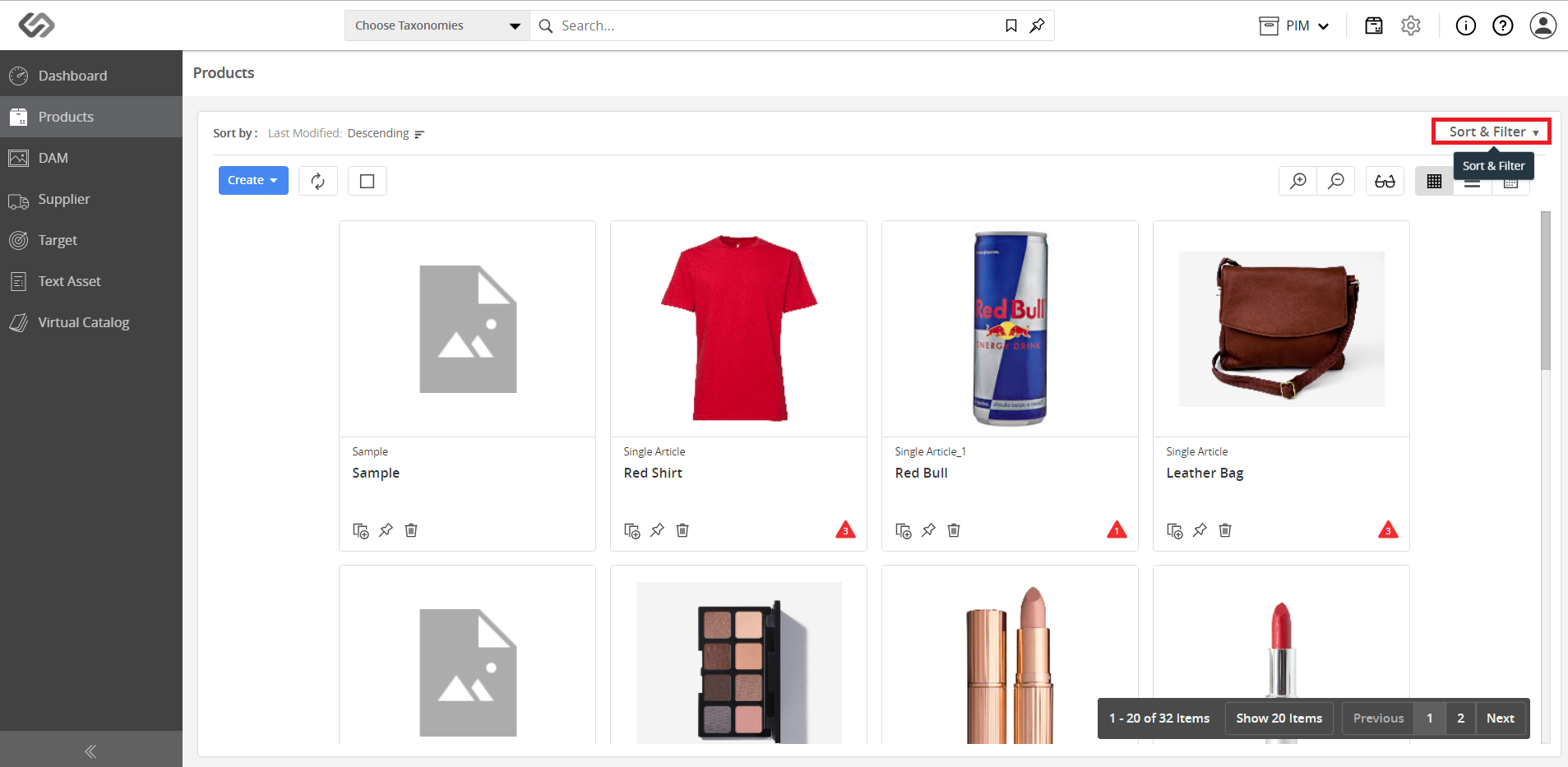This screenshot has height=767, width=1568.
Task: Delete the Red Shirt product
Action: click(x=682, y=530)
